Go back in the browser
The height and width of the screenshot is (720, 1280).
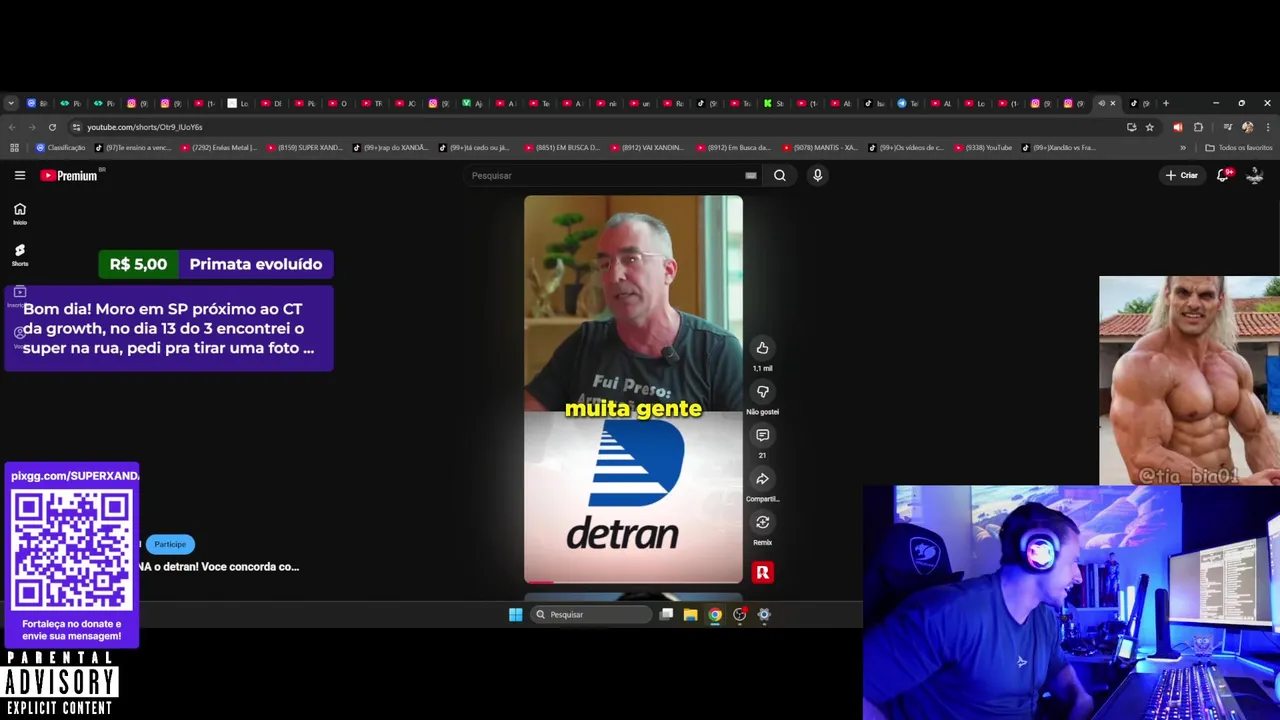[12, 127]
